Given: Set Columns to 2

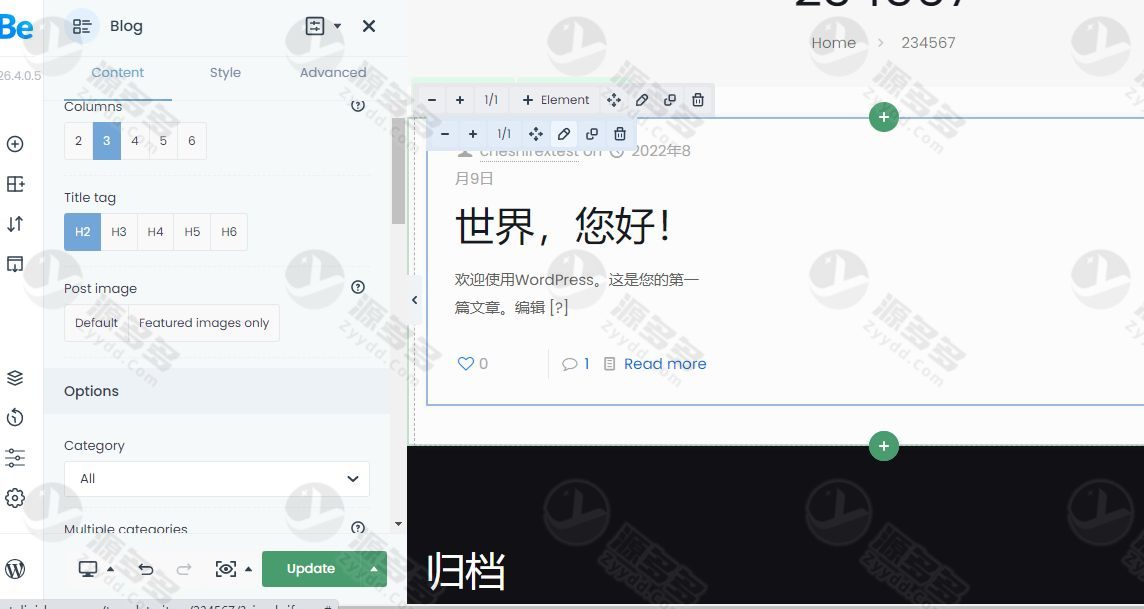Looking at the screenshot, I should tap(79, 141).
